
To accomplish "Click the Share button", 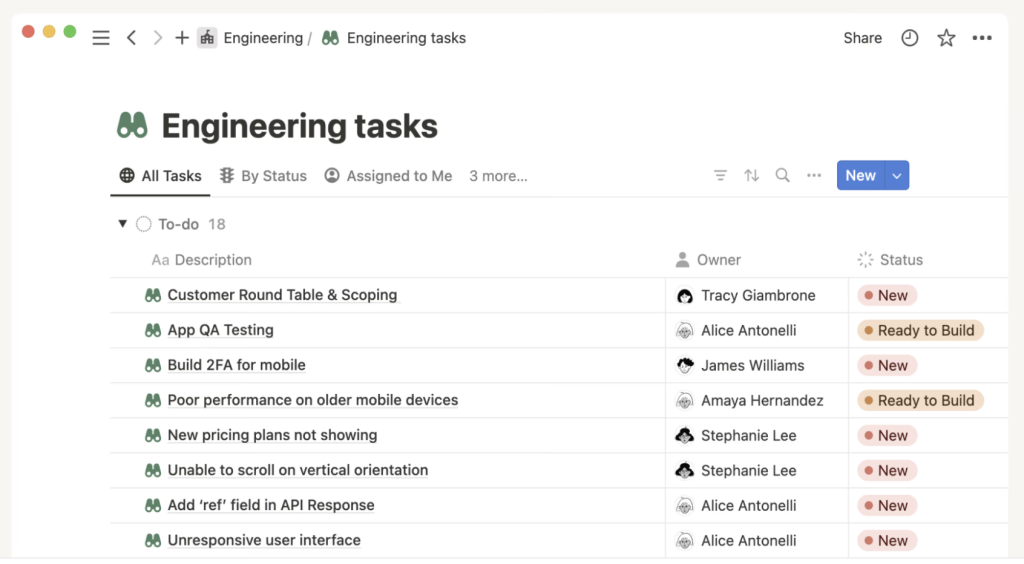I will tap(862, 38).
